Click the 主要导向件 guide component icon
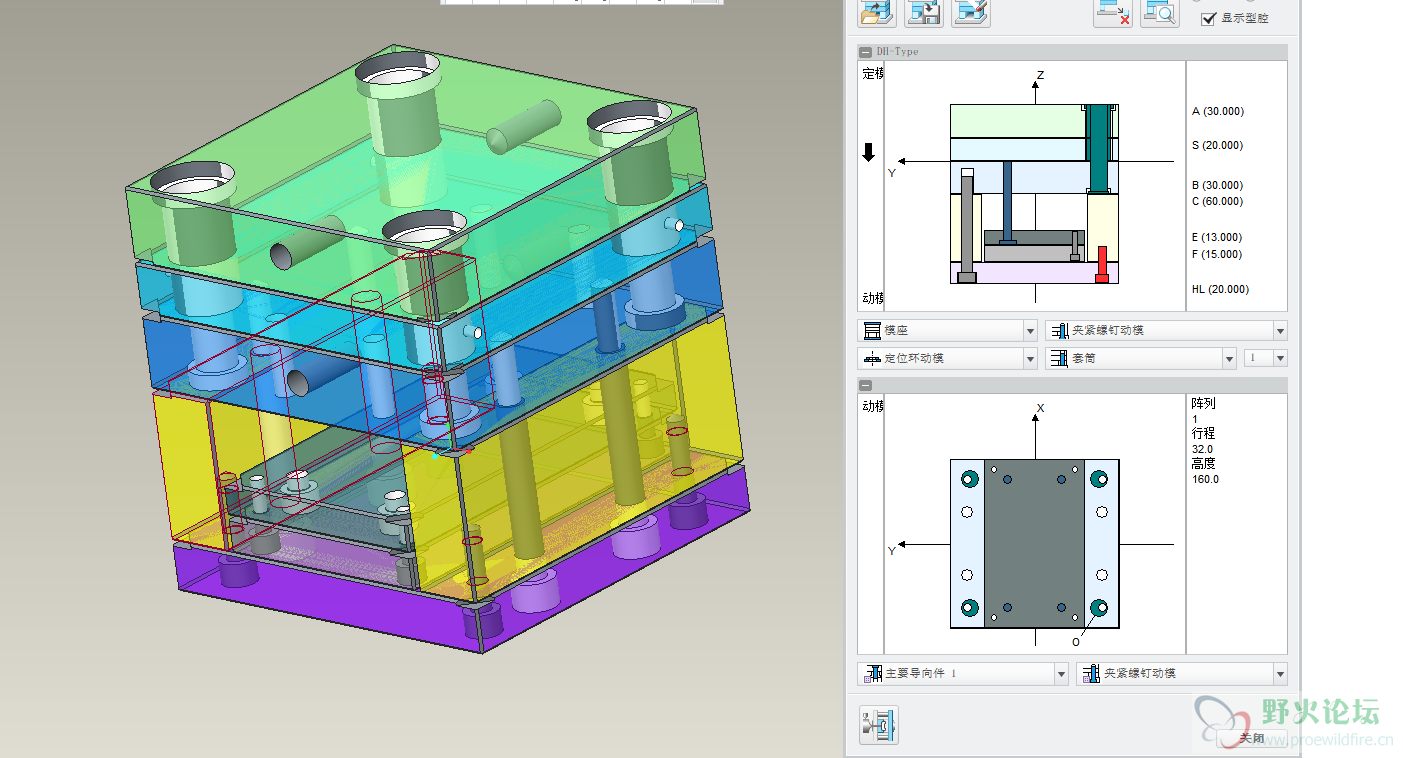The width and height of the screenshot is (1403, 758). point(872,674)
